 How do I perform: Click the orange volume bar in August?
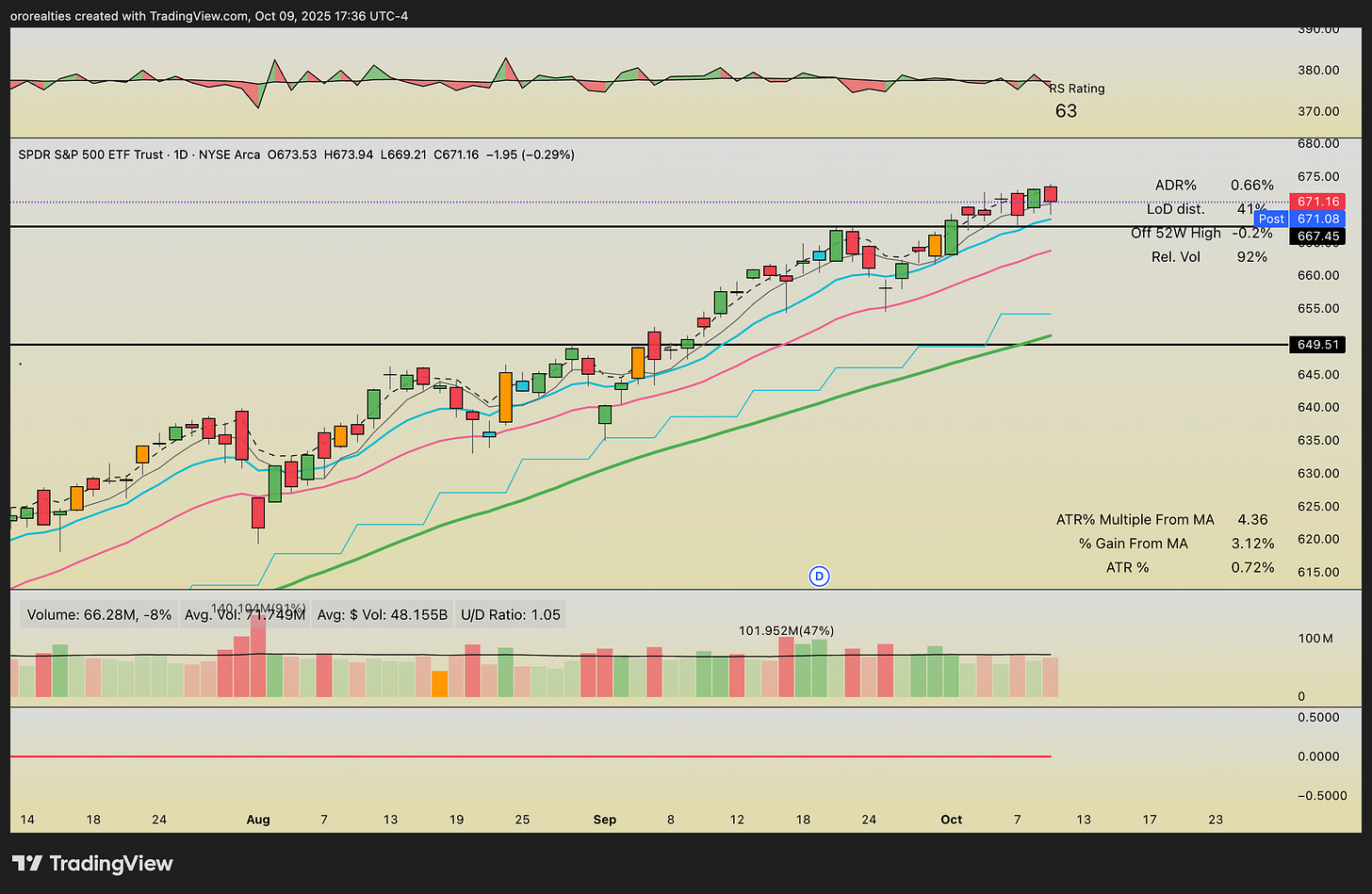click(x=439, y=684)
